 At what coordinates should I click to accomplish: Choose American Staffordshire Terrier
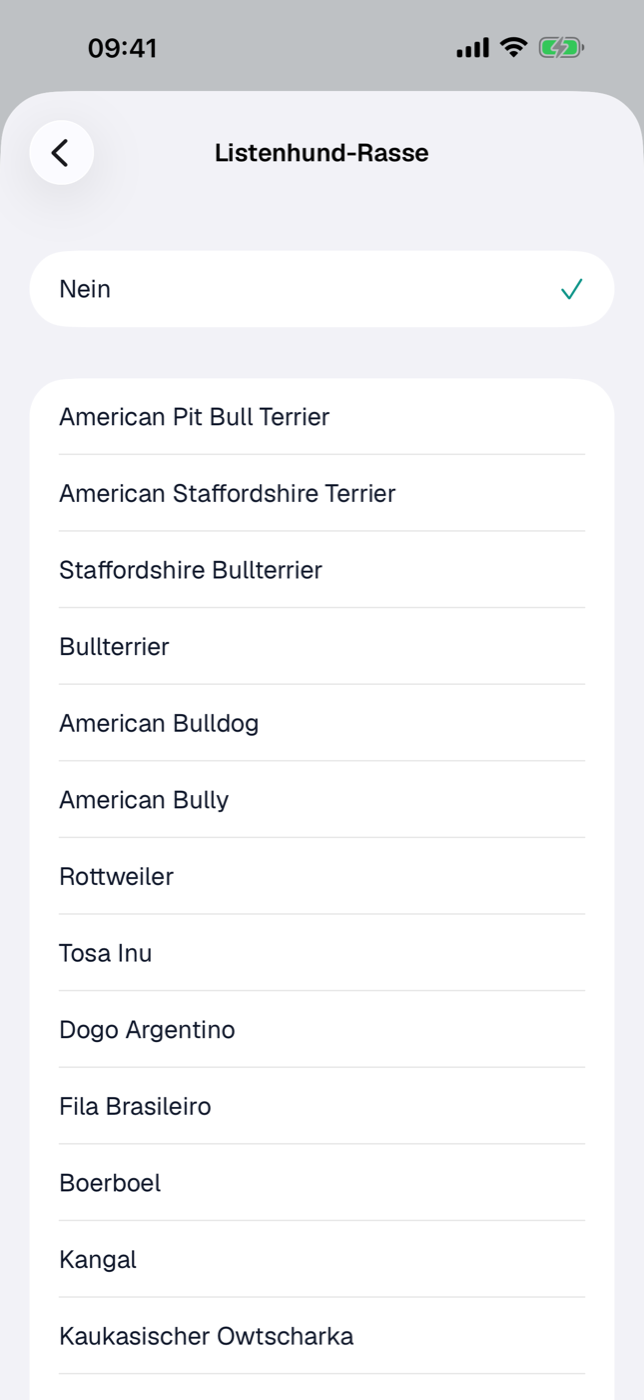[x=322, y=493]
